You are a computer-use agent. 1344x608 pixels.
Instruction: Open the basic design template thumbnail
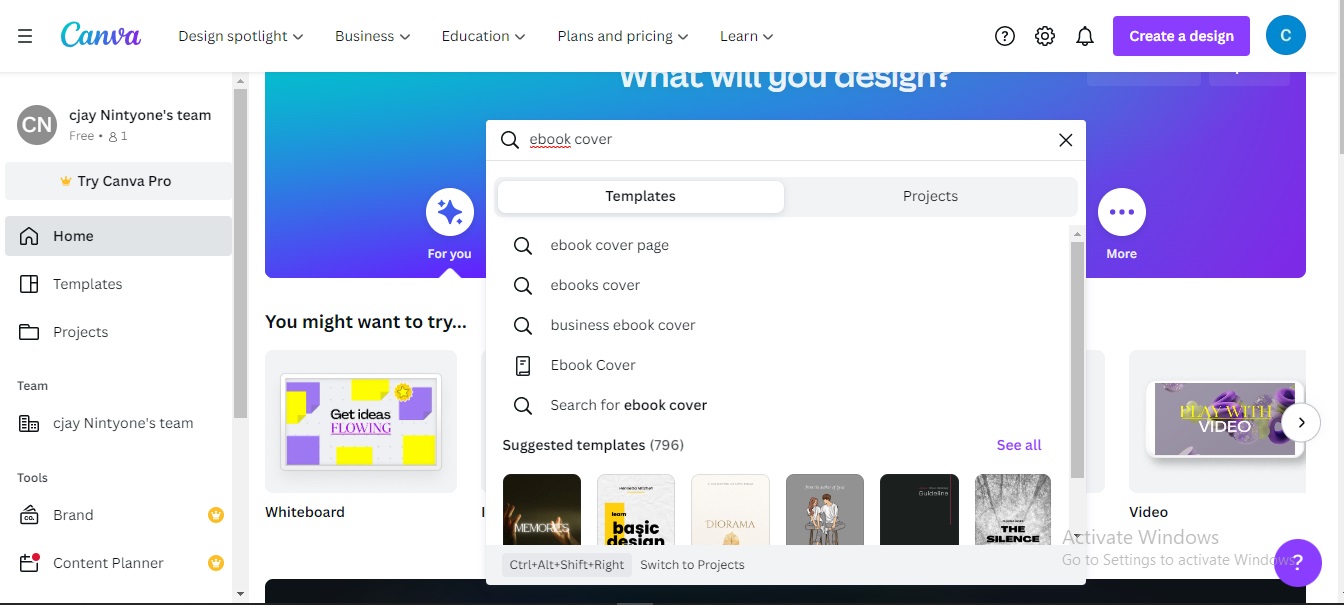coord(636,510)
